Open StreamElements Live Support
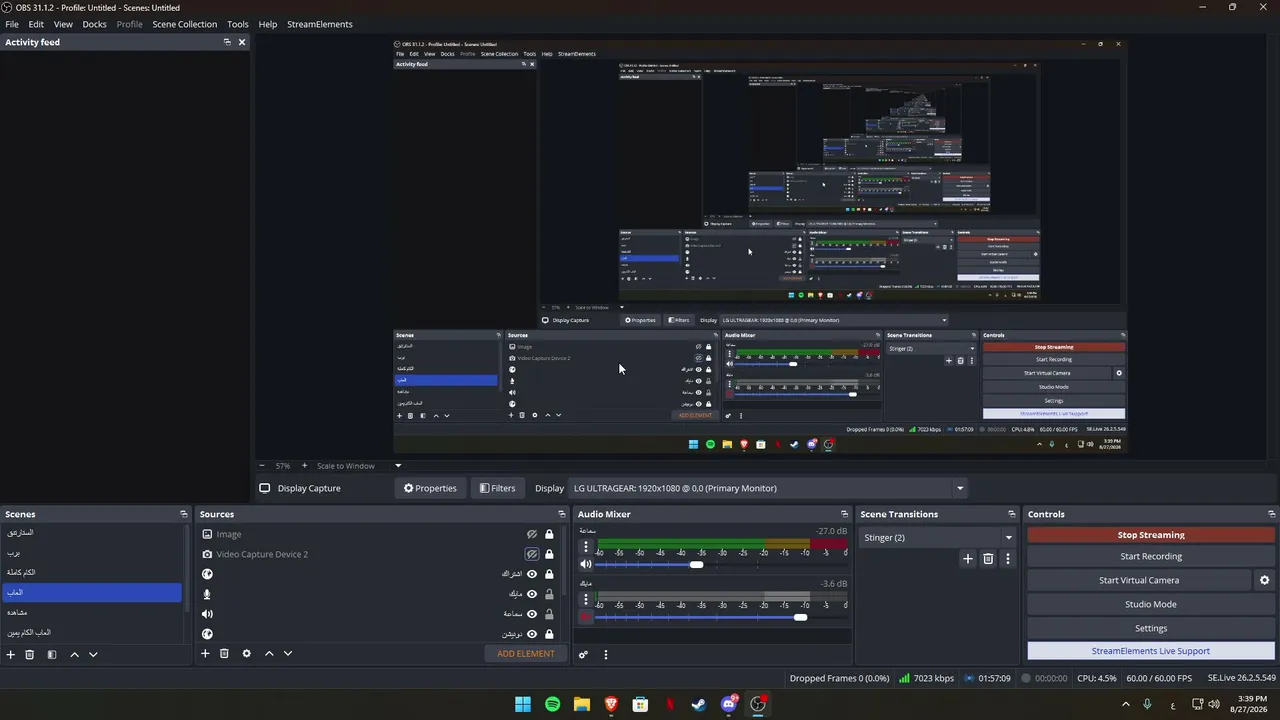This screenshot has width=1280, height=720. (1151, 651)
